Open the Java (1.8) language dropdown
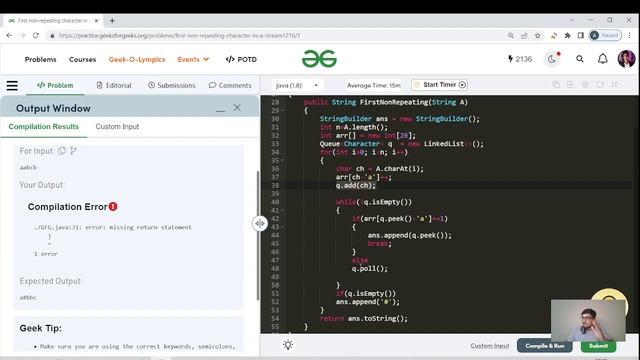 (x=297, y=85)
